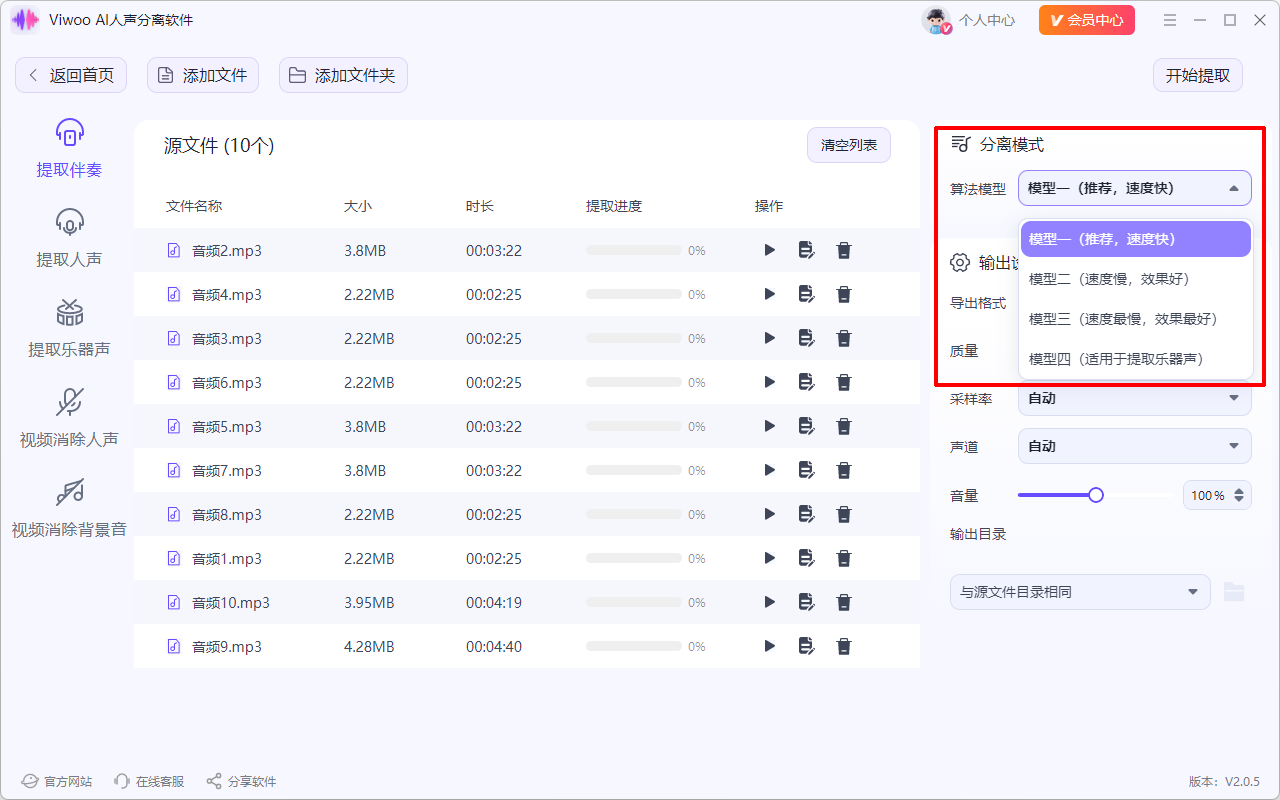Click 分享软件 link
Screen dimensions: 1280x800
point(241,781)
